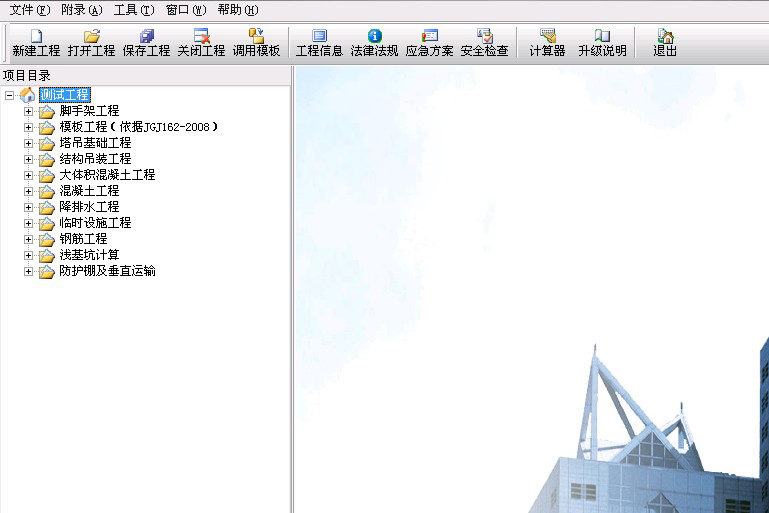
Task: Click the 项目目录 panel header
Action: tap(146, 76)
